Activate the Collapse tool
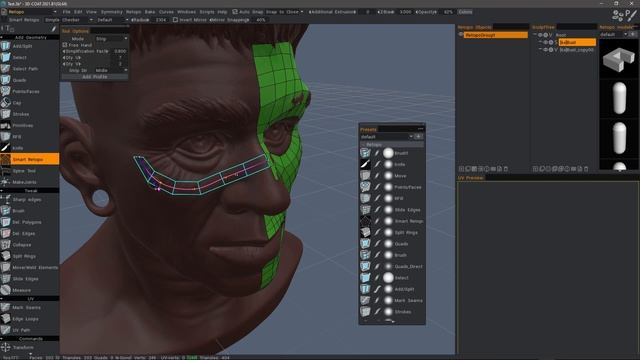Image resolution: width=640 pixels, height=360 pixels. click(29, 245)
